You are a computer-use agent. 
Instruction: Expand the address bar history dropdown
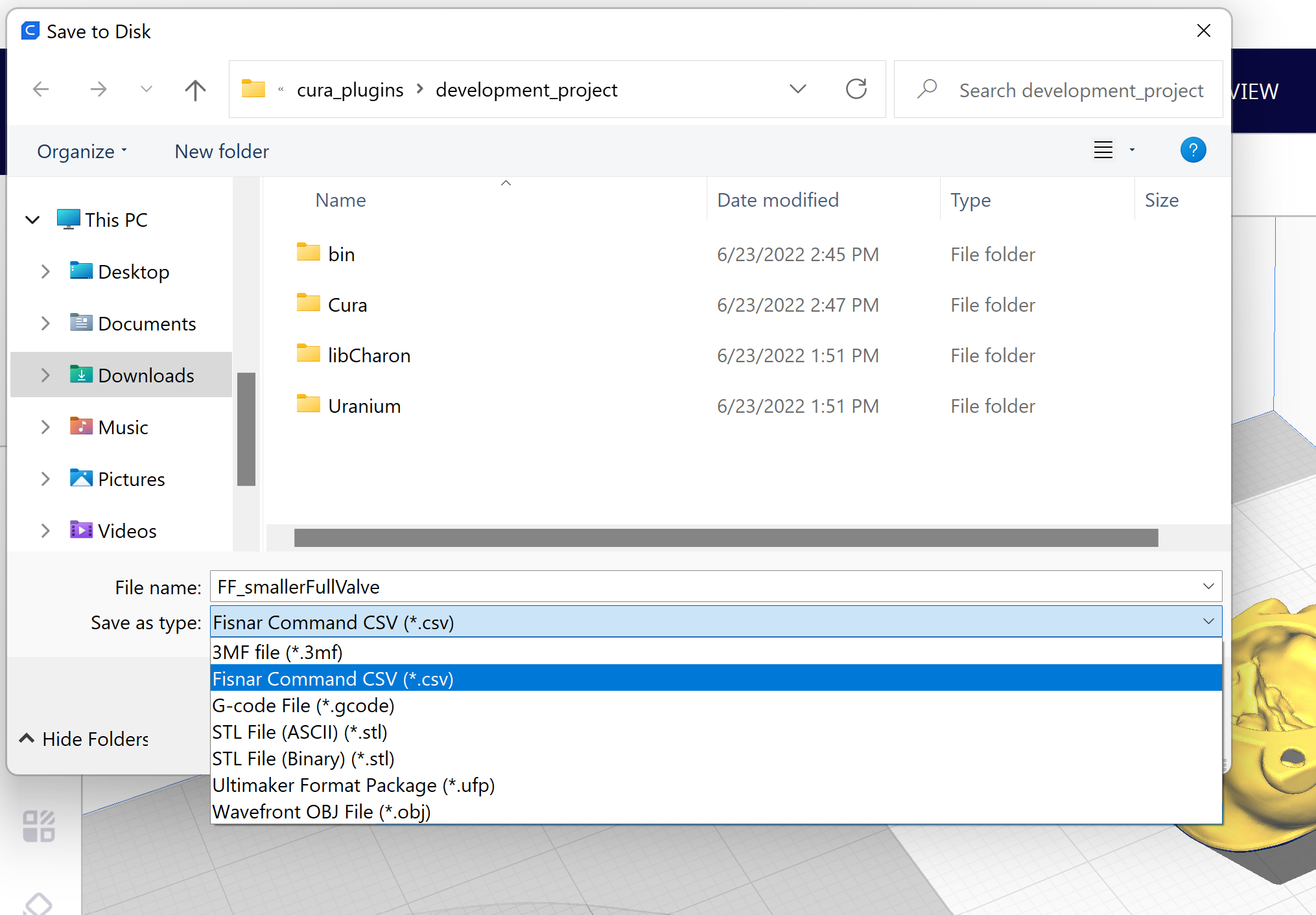tap(798, 89)
